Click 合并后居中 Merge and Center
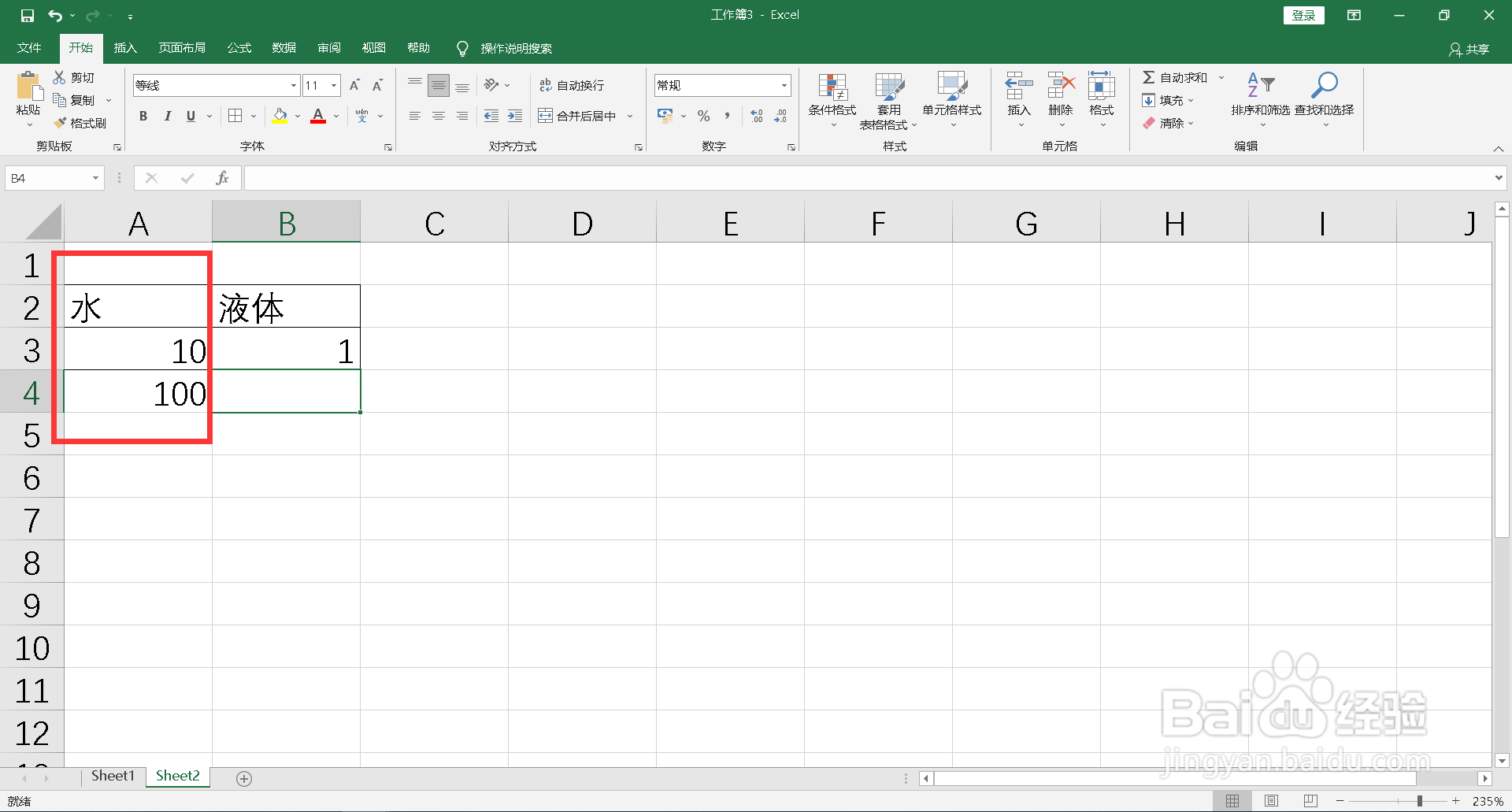This screenshot has height=812, width=1512. point(578,116)
